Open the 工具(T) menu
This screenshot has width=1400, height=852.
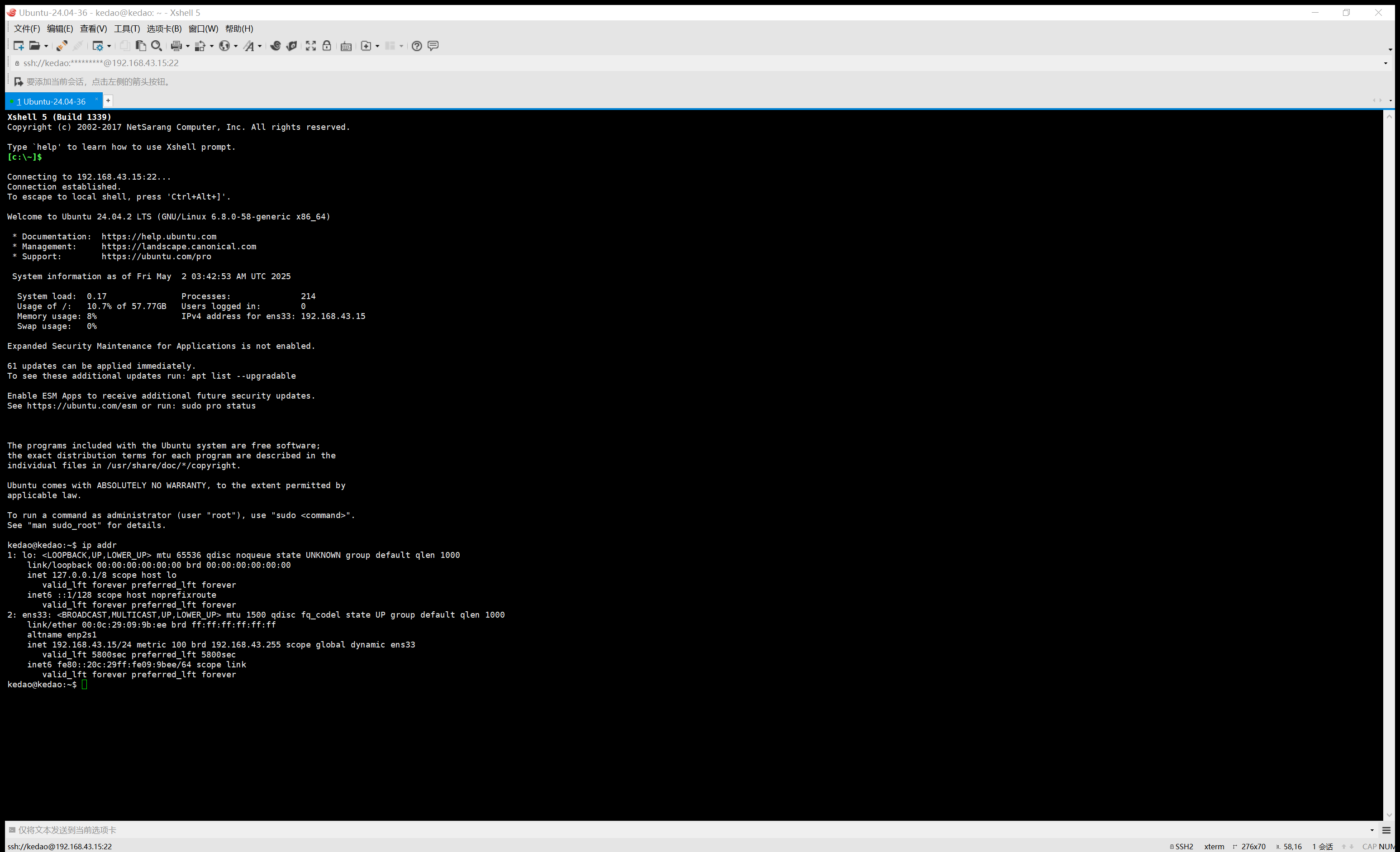point(127,29)
